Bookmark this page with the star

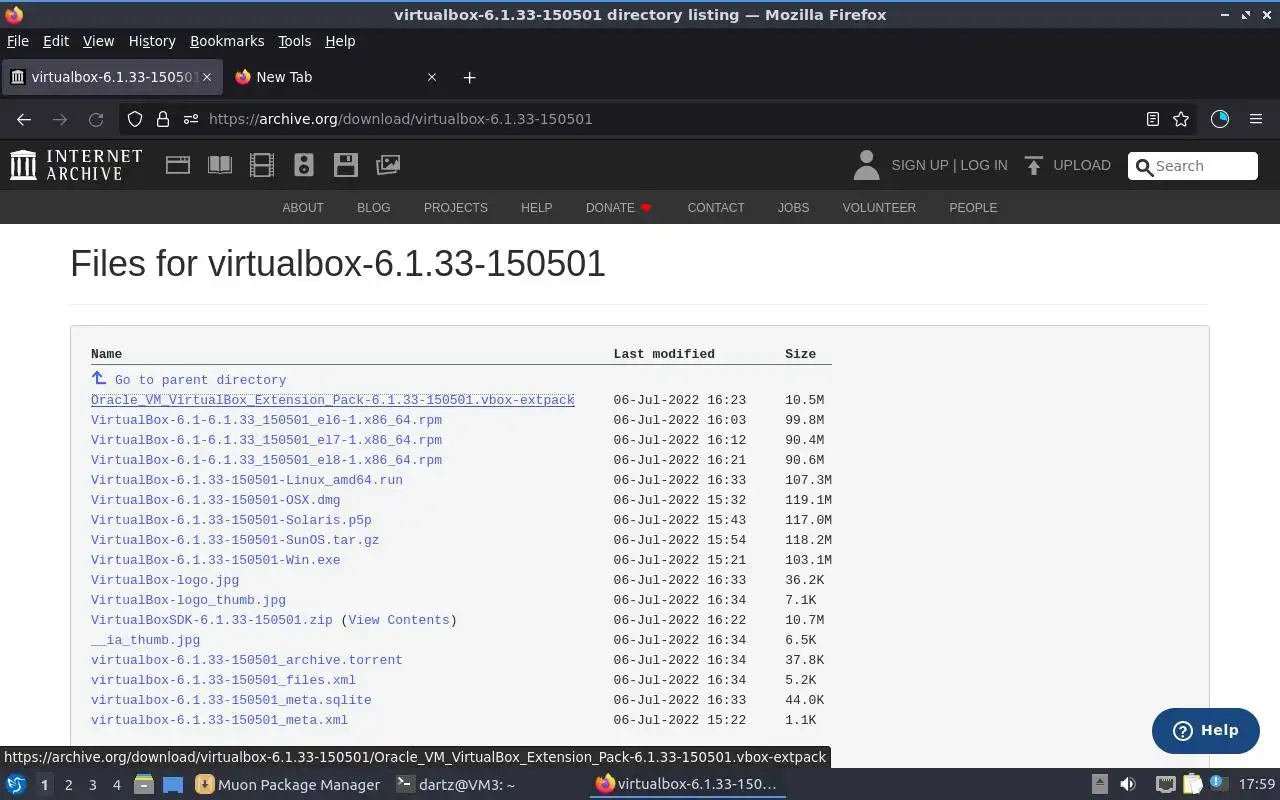point(1181,119)
